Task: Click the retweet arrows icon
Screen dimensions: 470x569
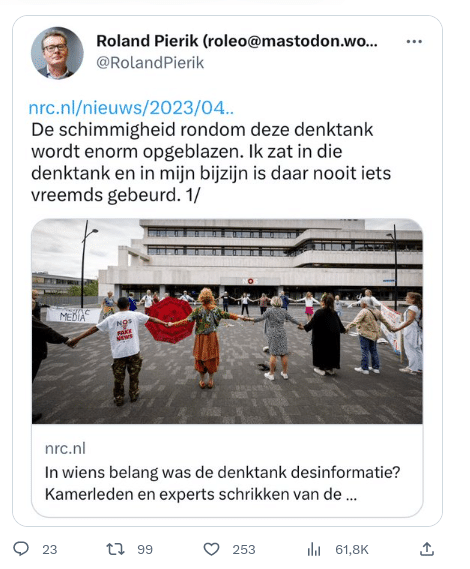Action: click(x=115, y=549)
